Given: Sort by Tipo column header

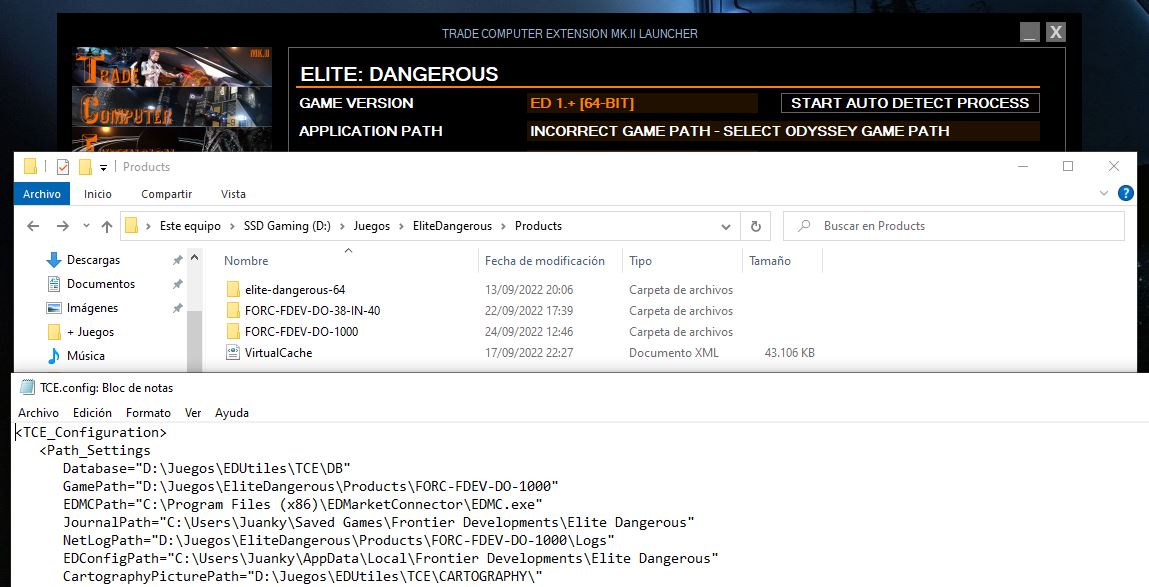Looking at the screenshot, I should (x=640, y=261).
